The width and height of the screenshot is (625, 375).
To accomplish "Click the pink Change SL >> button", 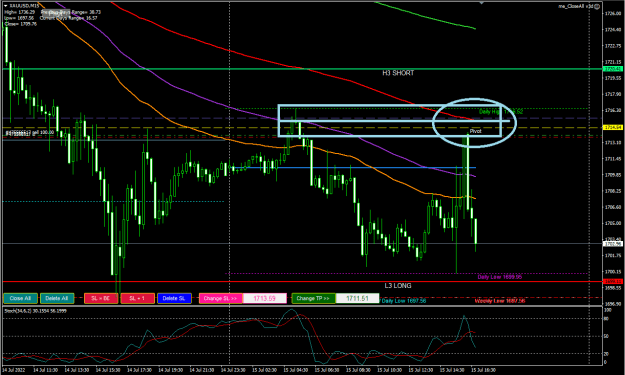I will click(221, 298).
